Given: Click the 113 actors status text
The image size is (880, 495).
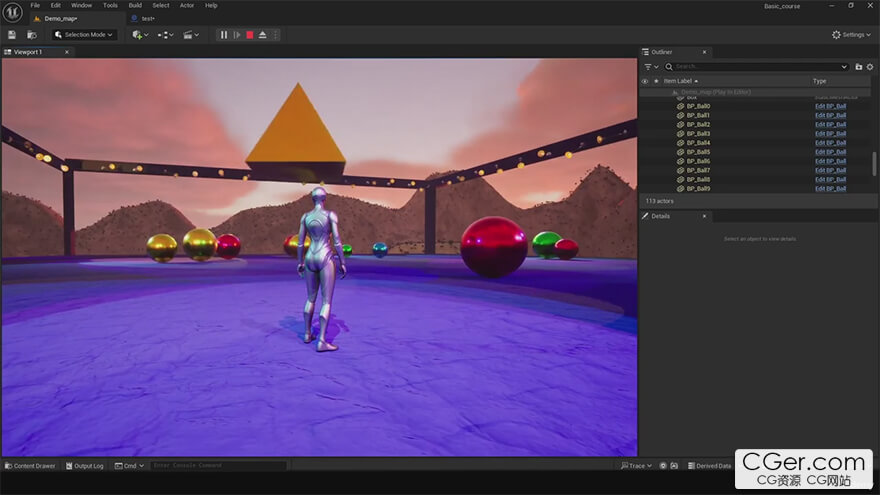Looking at the screenshot, I should [659, 201].
